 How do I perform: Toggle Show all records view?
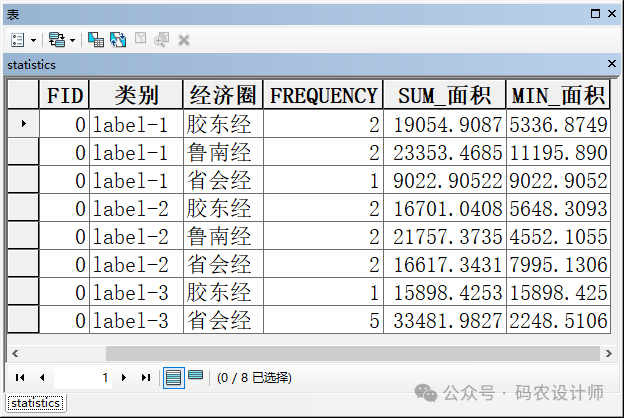tap(173, 377)
